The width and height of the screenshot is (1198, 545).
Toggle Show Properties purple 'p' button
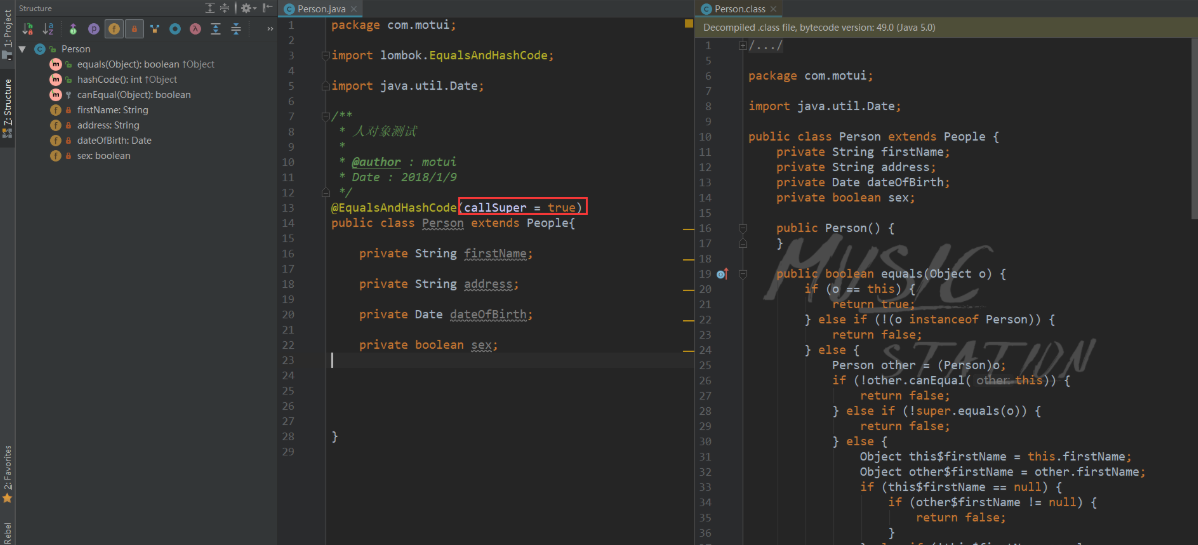(93, 29)
